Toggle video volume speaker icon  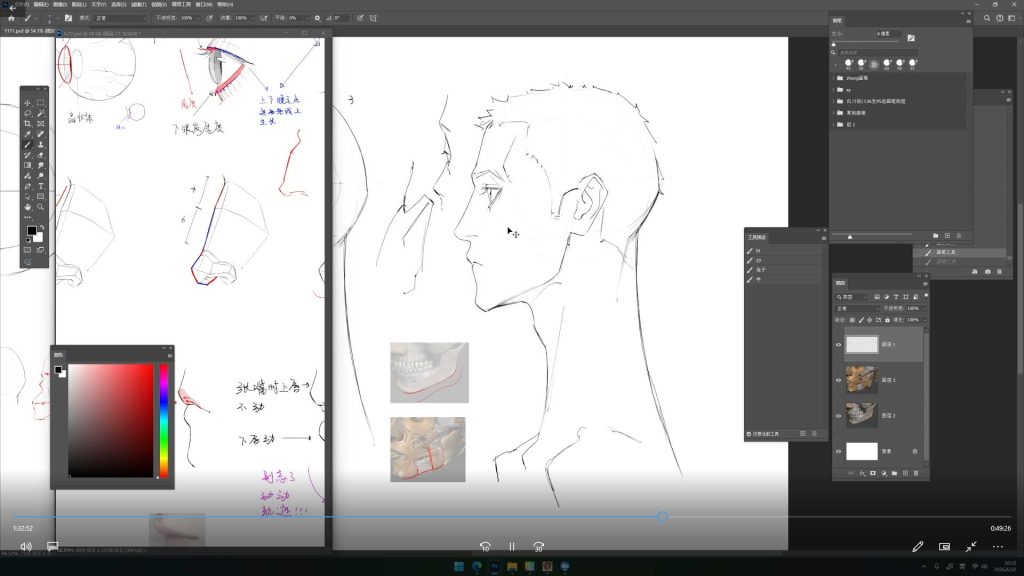pos(25,547)
